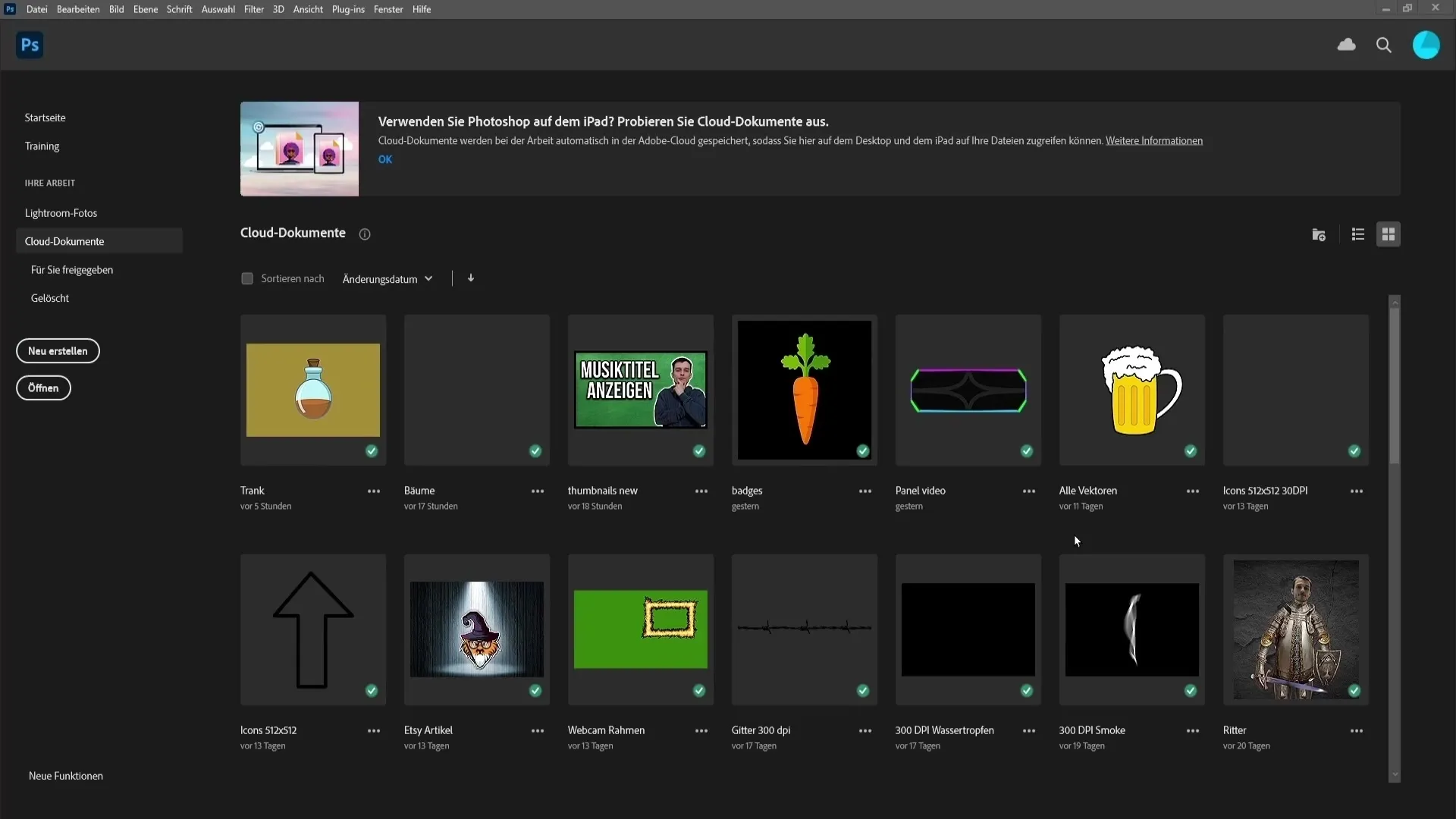Open the search icon in top bar
Image resolution: width=1456 pixels, height=819 pixels.
tap(1384, 45)
